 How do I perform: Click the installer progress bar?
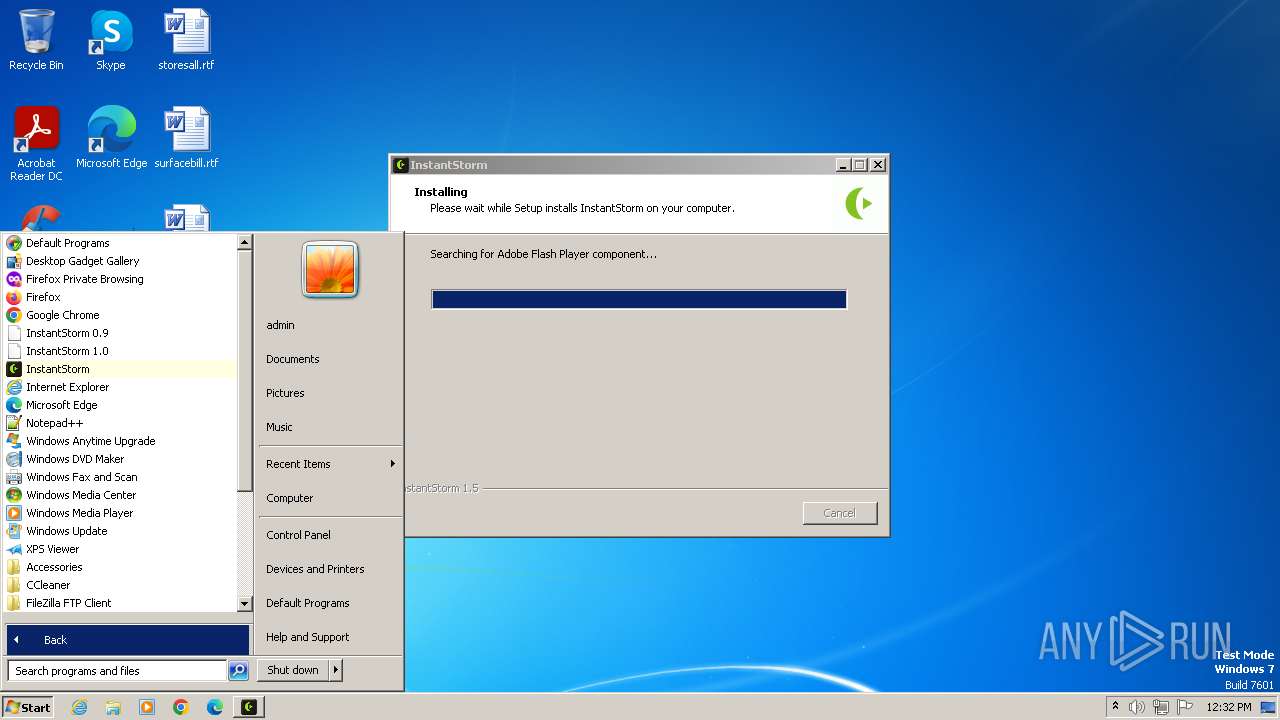click(639, 299)
